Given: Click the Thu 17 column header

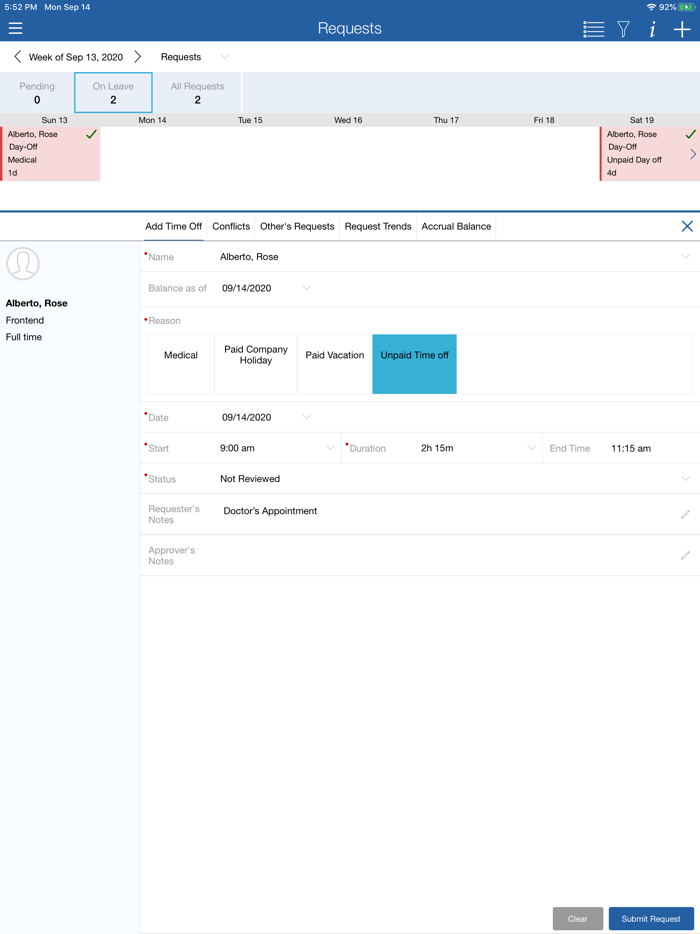Looking at the screenshot, I should [x=446, y=120].
